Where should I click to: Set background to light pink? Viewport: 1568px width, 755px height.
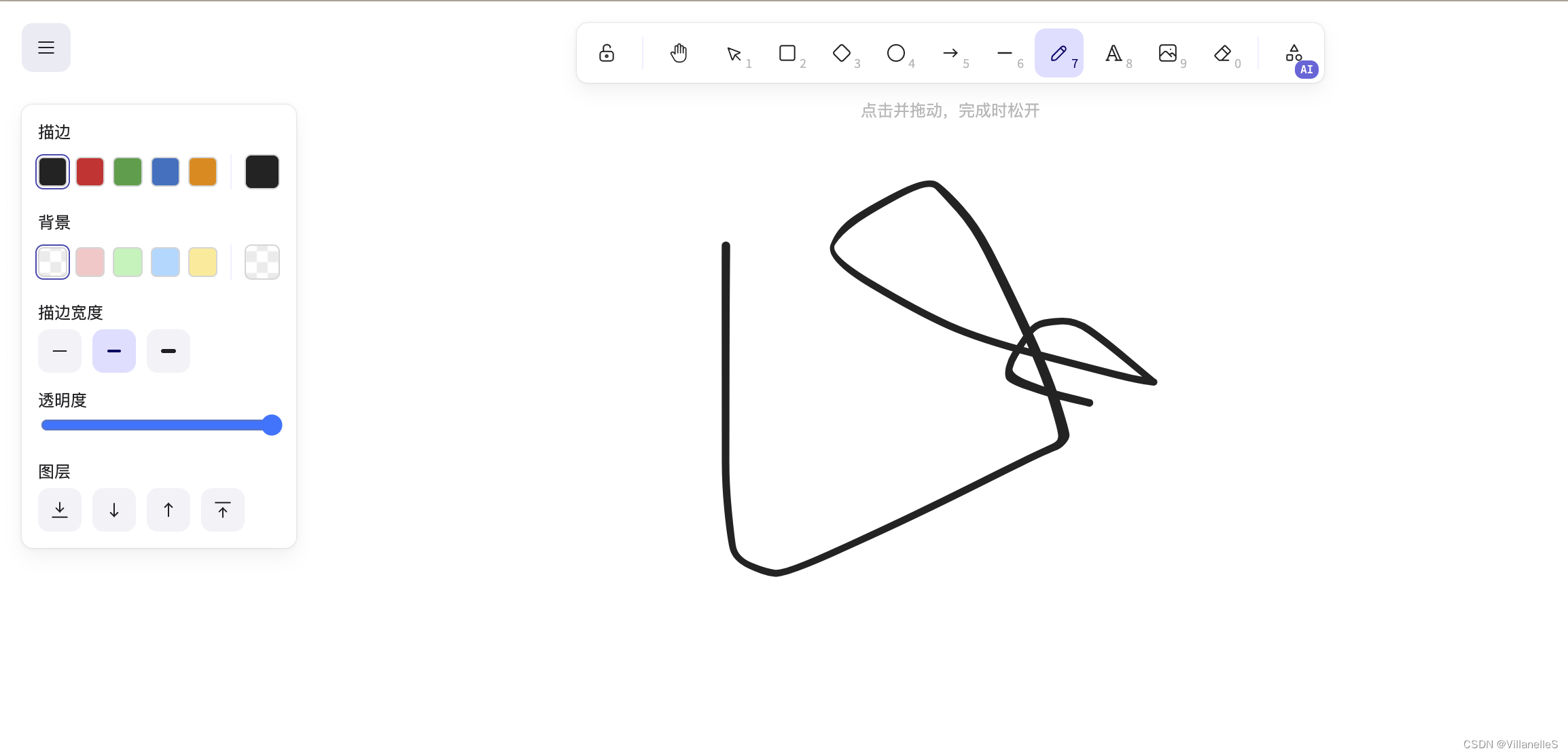(x=90, y=262)
